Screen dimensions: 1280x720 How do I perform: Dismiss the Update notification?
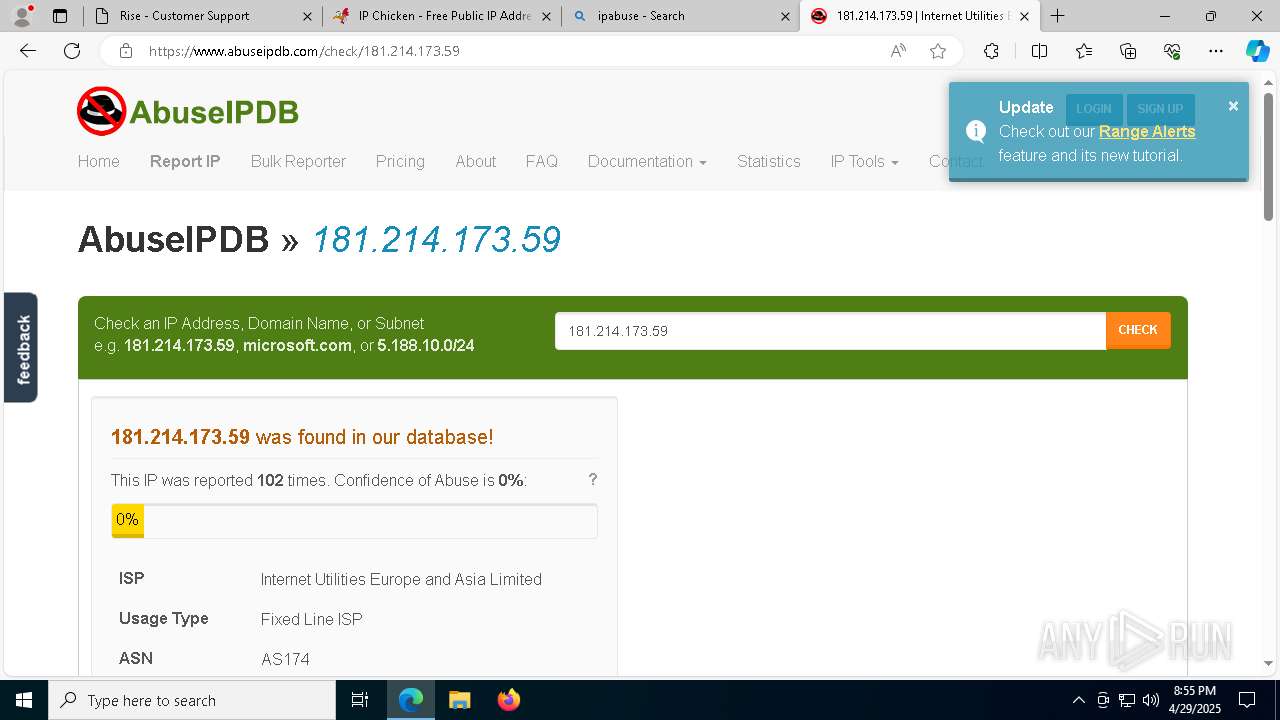click(1233, 106)
